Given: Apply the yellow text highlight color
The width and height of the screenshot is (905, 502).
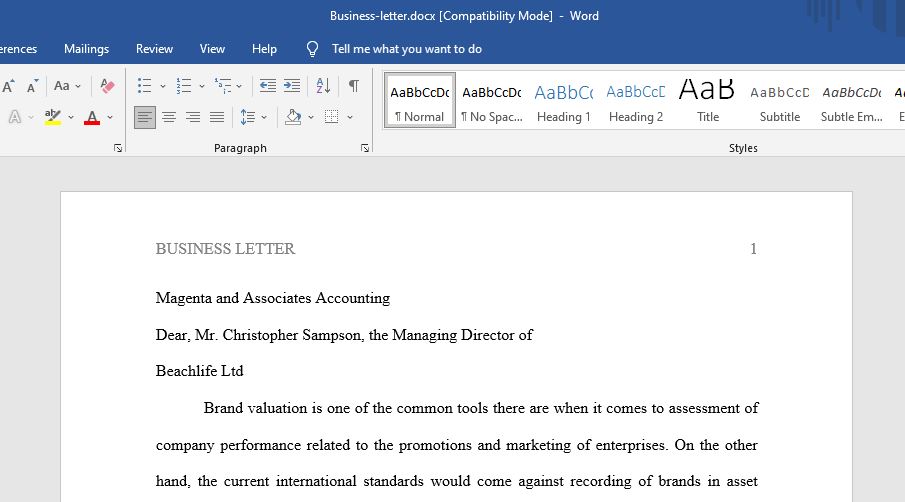Looking at the screenshot, I should click(x=53, y=117).
